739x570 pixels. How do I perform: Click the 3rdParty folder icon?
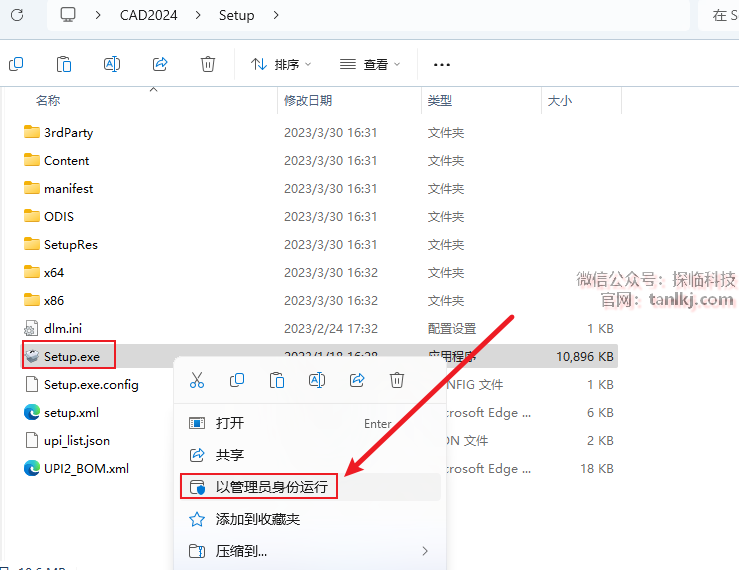point(32,132)
